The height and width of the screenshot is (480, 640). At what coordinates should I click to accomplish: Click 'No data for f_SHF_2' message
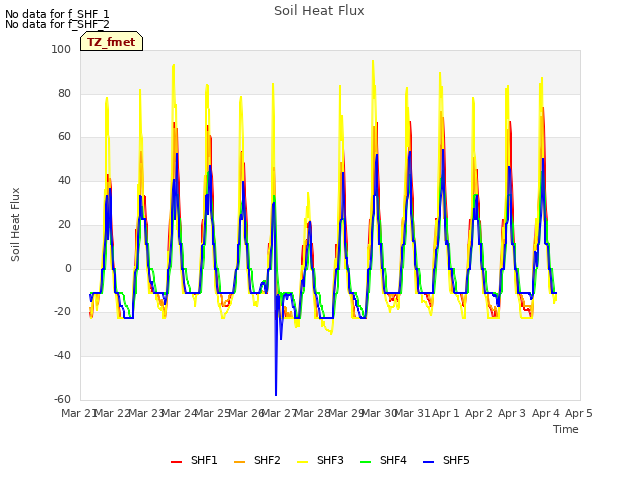click(x=57, y=24)
